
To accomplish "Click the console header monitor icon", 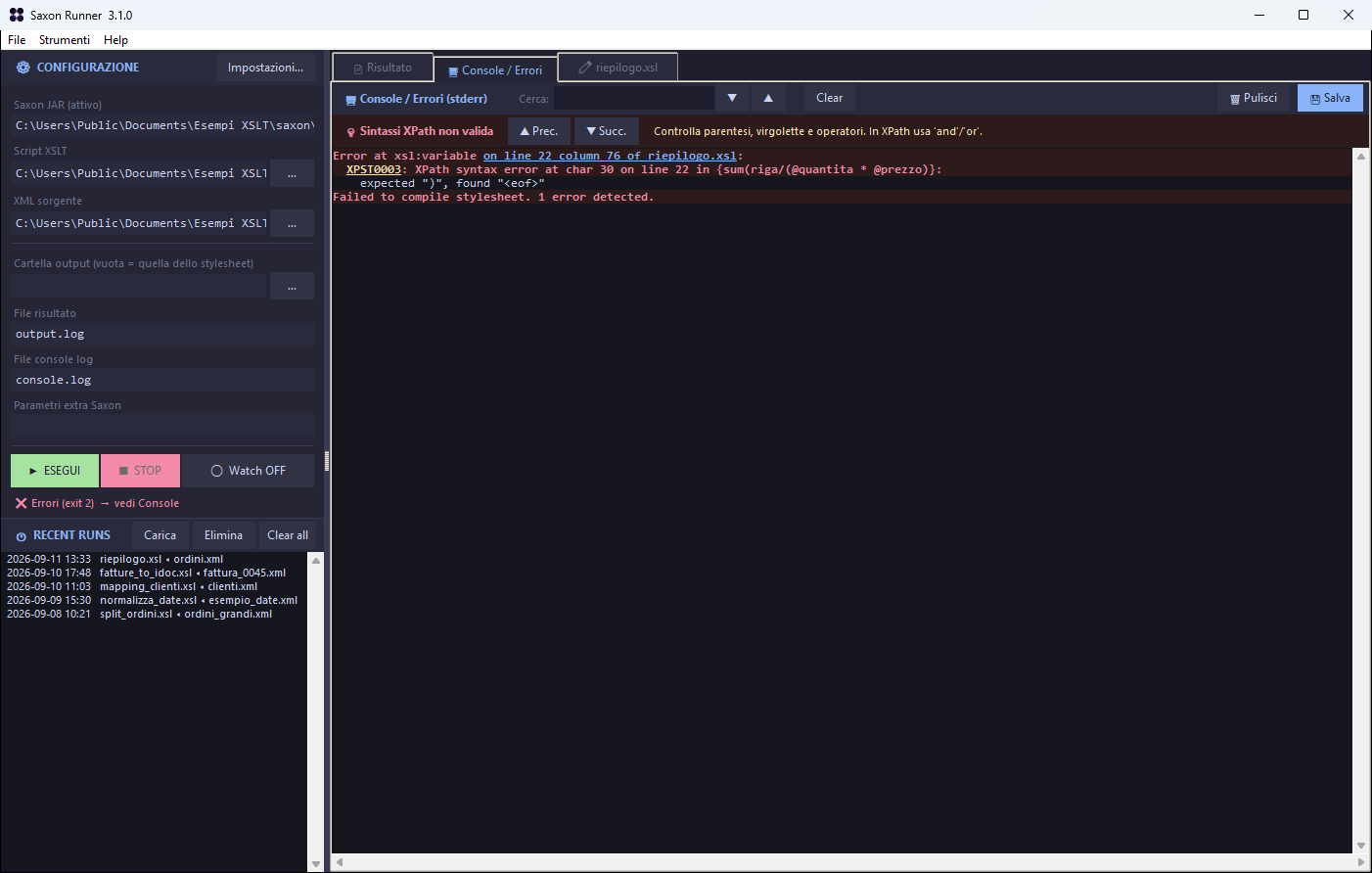I will click(350, 100).
